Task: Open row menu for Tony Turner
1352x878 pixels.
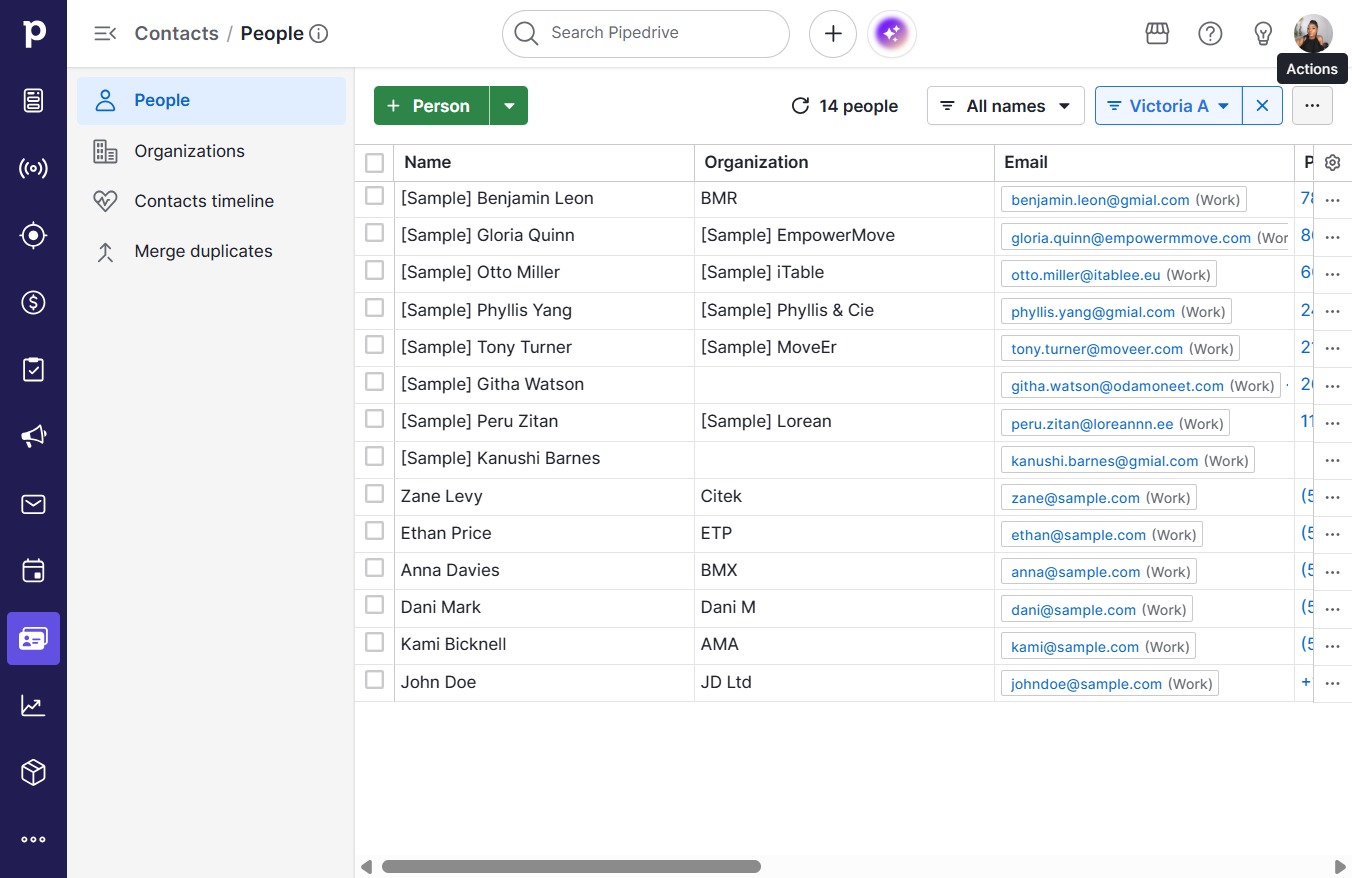Action: (1332, 348)
